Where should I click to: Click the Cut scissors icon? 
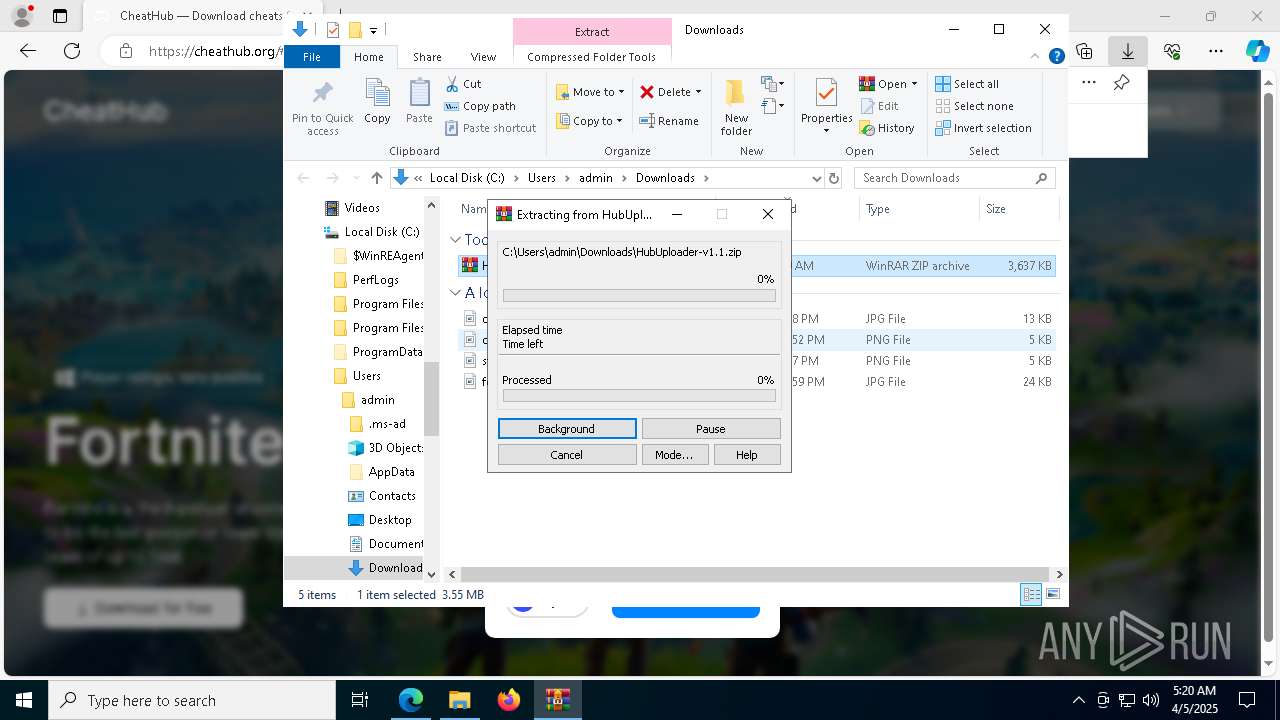[x=452, y=84]
